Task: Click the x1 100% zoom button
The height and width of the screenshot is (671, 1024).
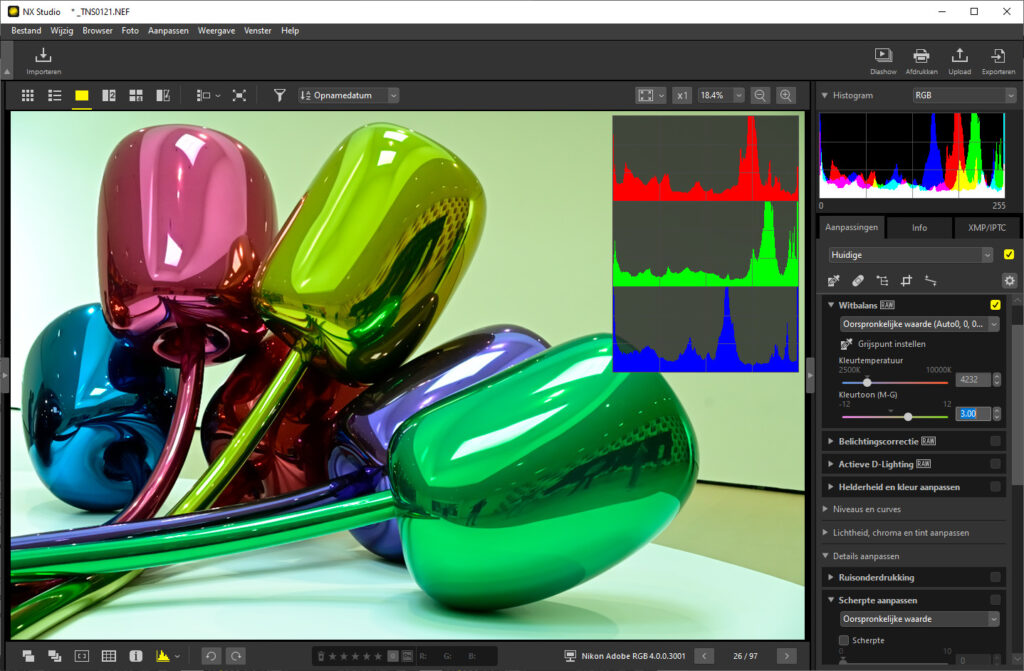Action: (x=682, y=95)
